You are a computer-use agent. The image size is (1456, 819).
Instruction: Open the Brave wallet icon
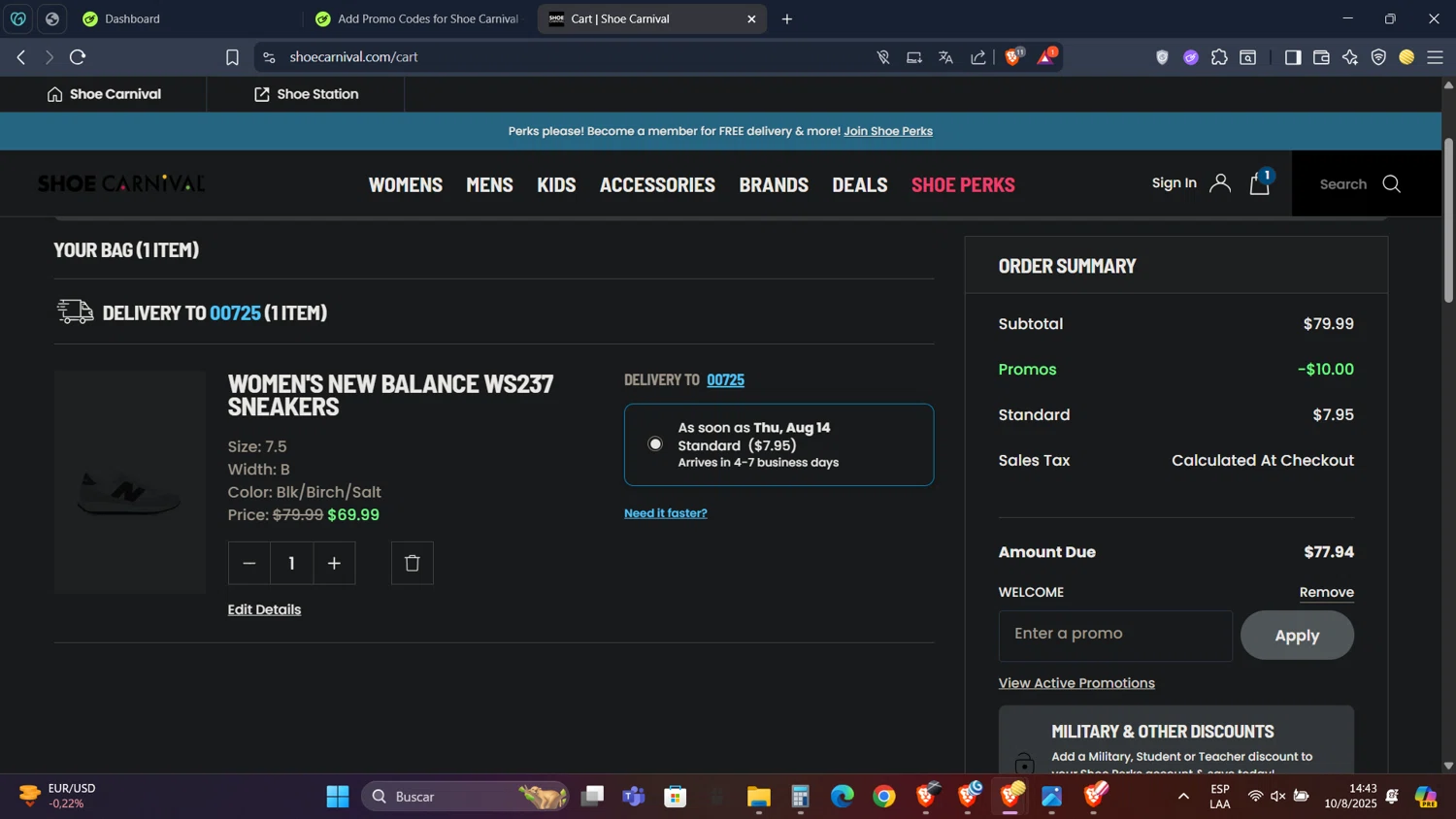(1321, 57)
